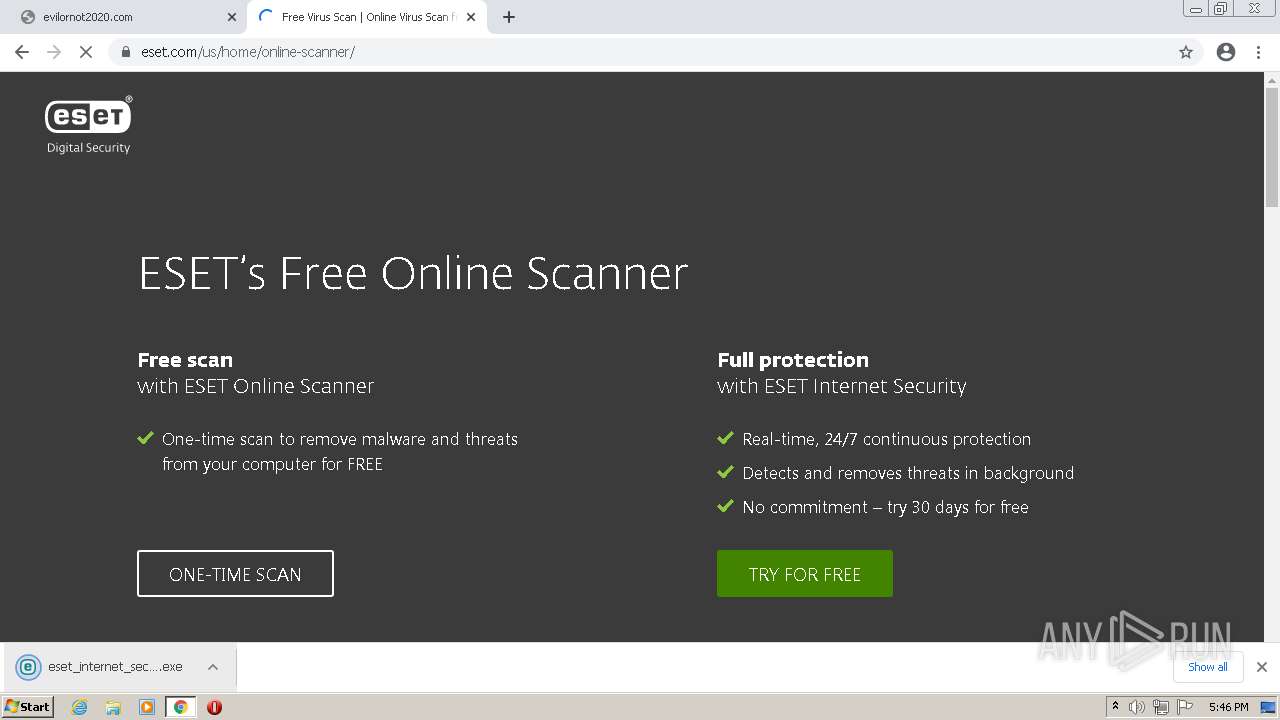1280x720 pixels.
Task: Show hidden system tray icons
Action: pyautogui.click(x=1115, y=707)
